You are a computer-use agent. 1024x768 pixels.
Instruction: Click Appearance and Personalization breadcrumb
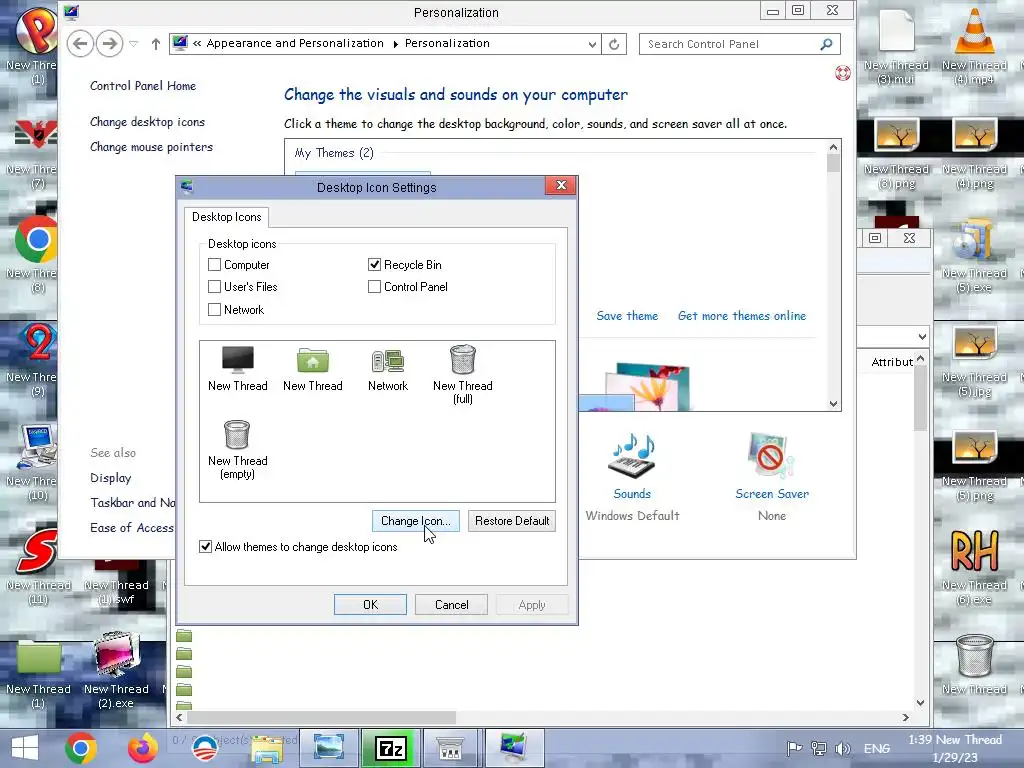click(x=295, y=43)
